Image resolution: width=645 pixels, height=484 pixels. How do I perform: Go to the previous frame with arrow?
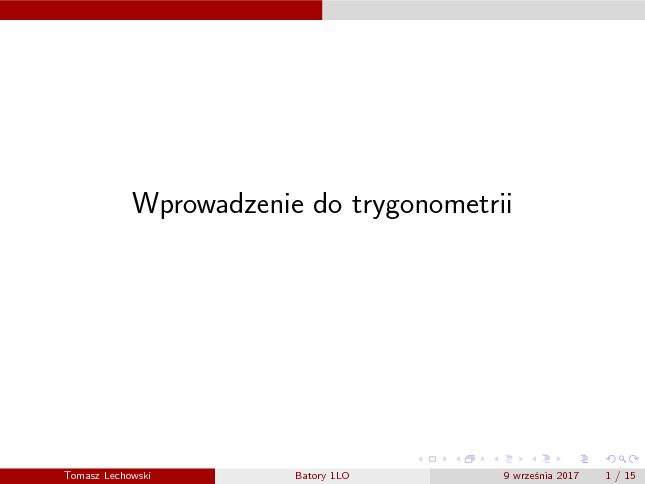(x=458, y=459)
